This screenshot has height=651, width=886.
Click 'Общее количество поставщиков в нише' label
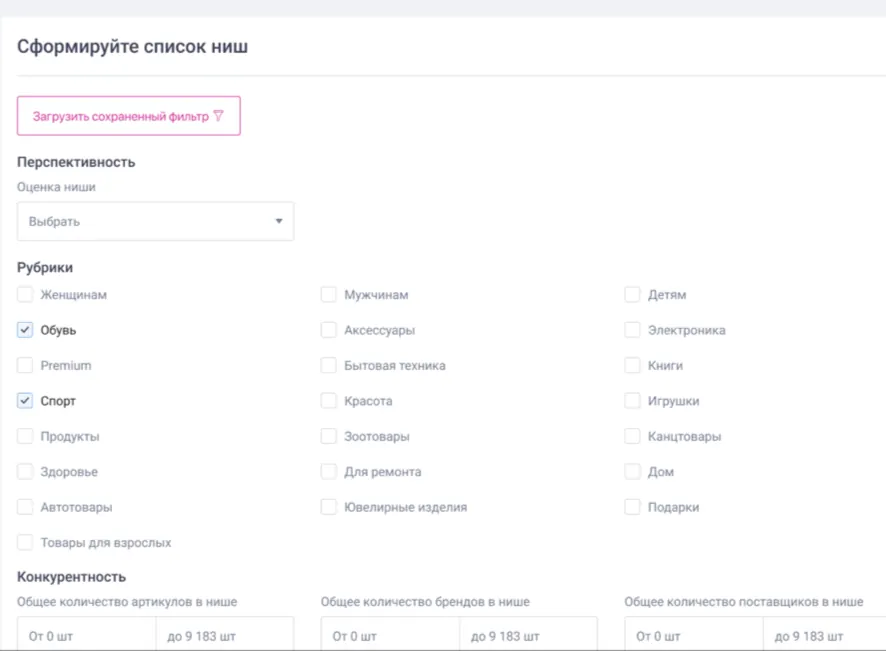point(744,602)
